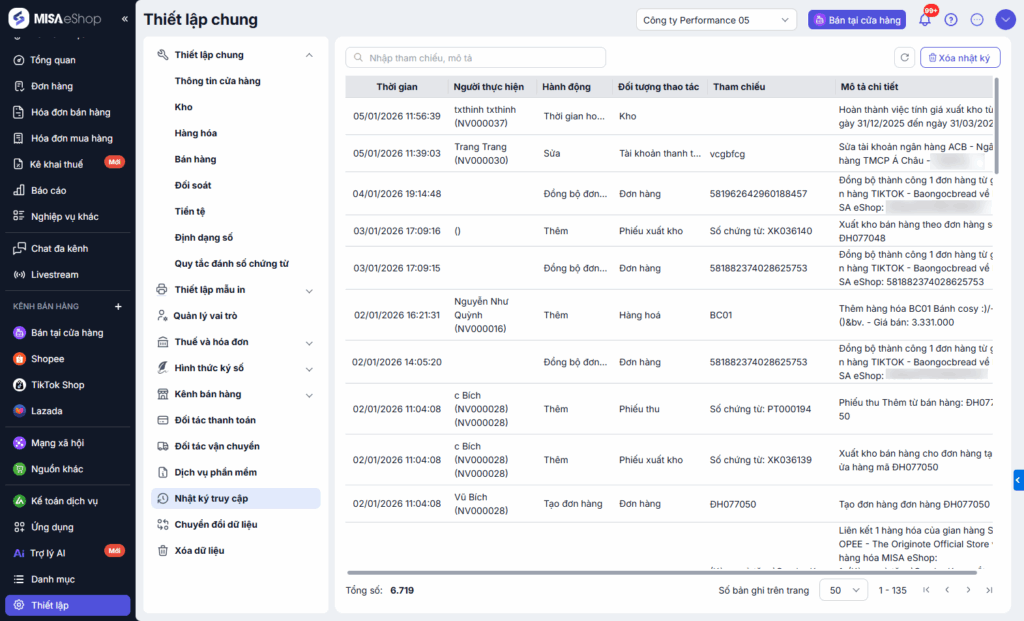Open the more options ellipsis icon
The image size is (1024, 621).
click(977, 20)
